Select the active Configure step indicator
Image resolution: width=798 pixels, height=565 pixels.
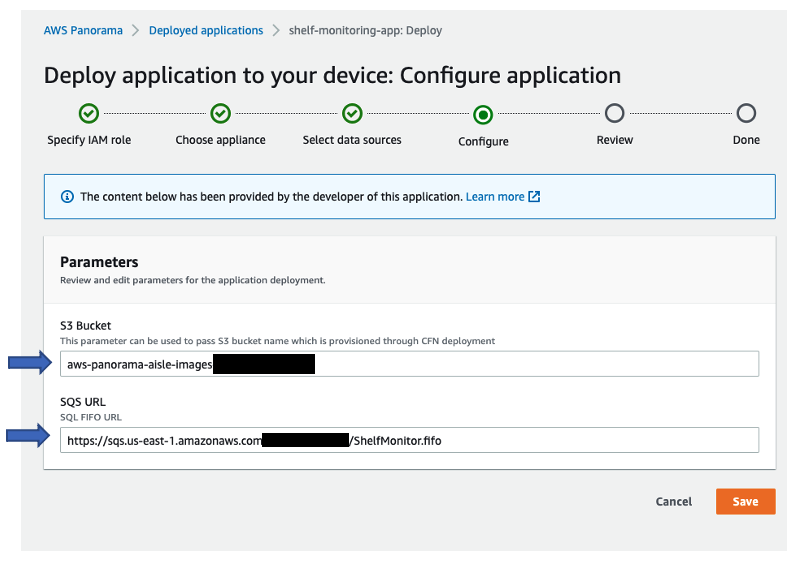pos(483,115)
